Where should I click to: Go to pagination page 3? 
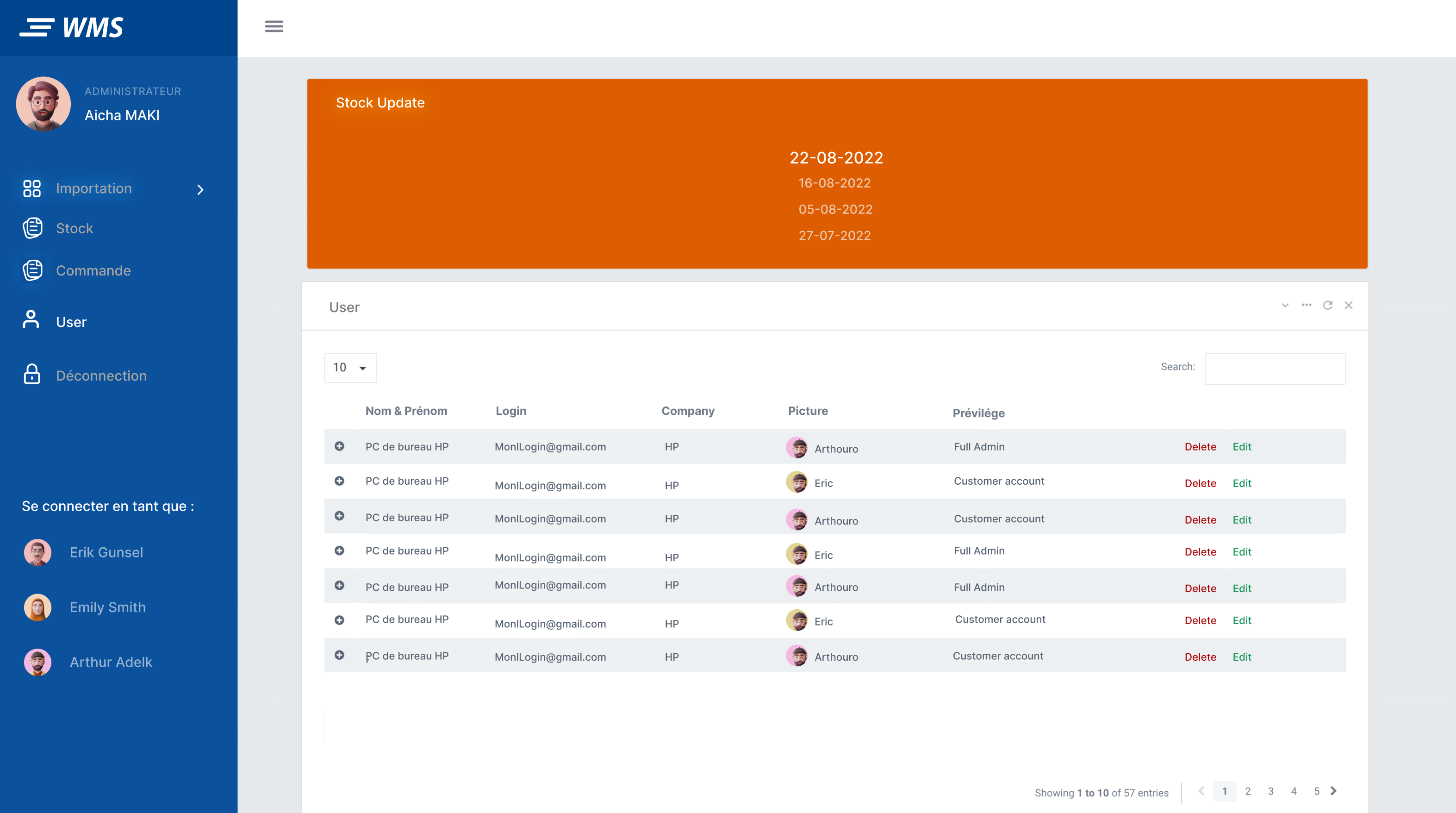point(1270,791)
